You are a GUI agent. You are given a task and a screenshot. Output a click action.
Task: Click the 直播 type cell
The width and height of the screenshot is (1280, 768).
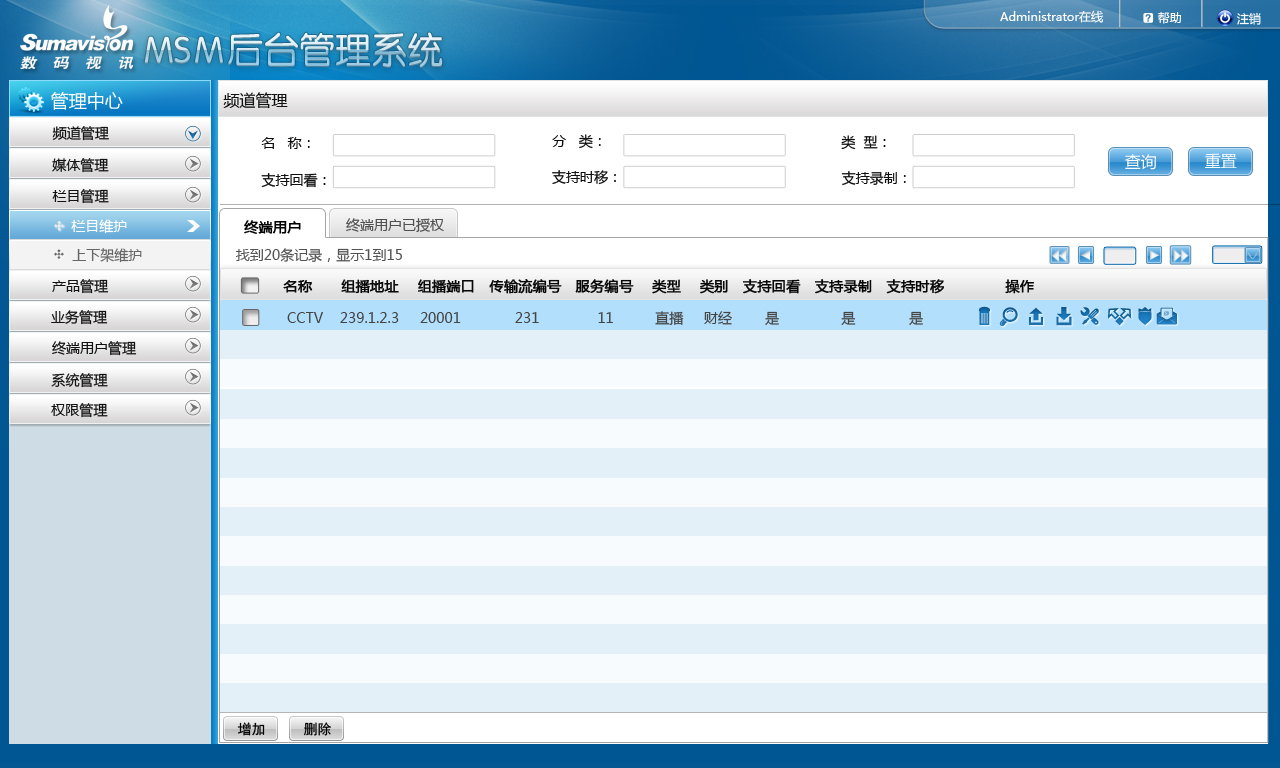coord(669,318)
